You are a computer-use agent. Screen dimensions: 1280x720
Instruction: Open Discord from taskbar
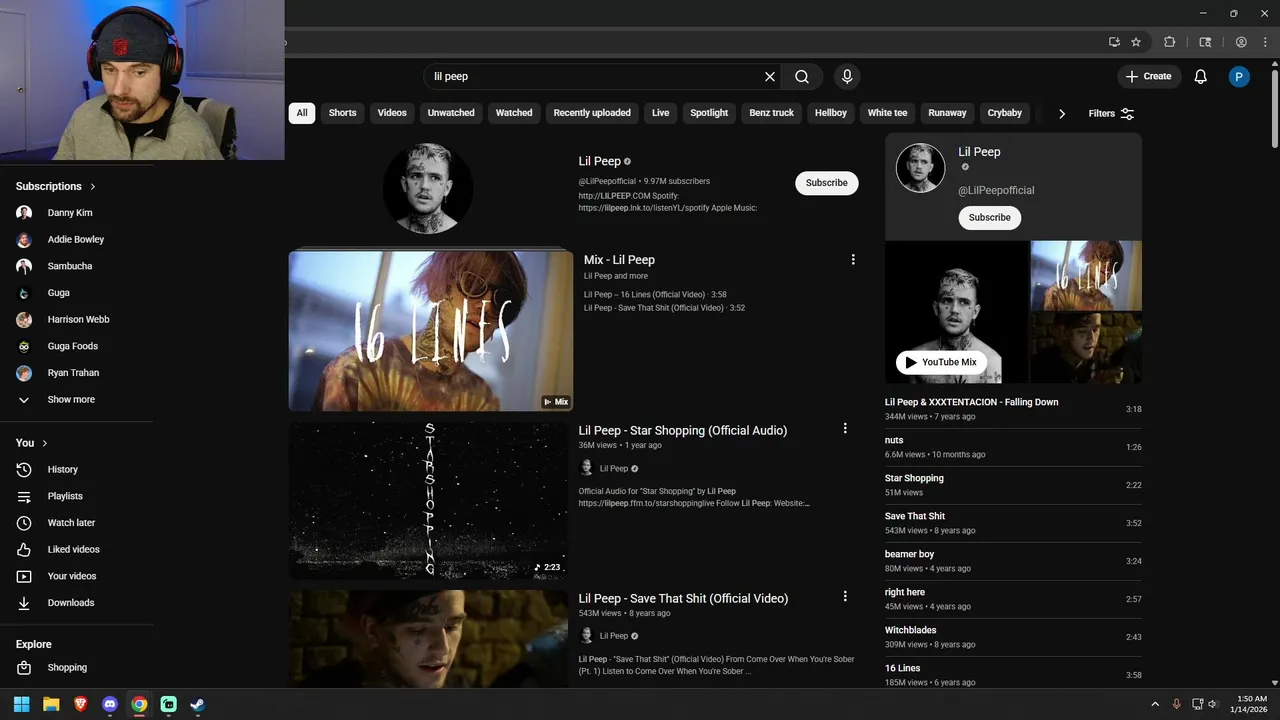coord(110,704)
